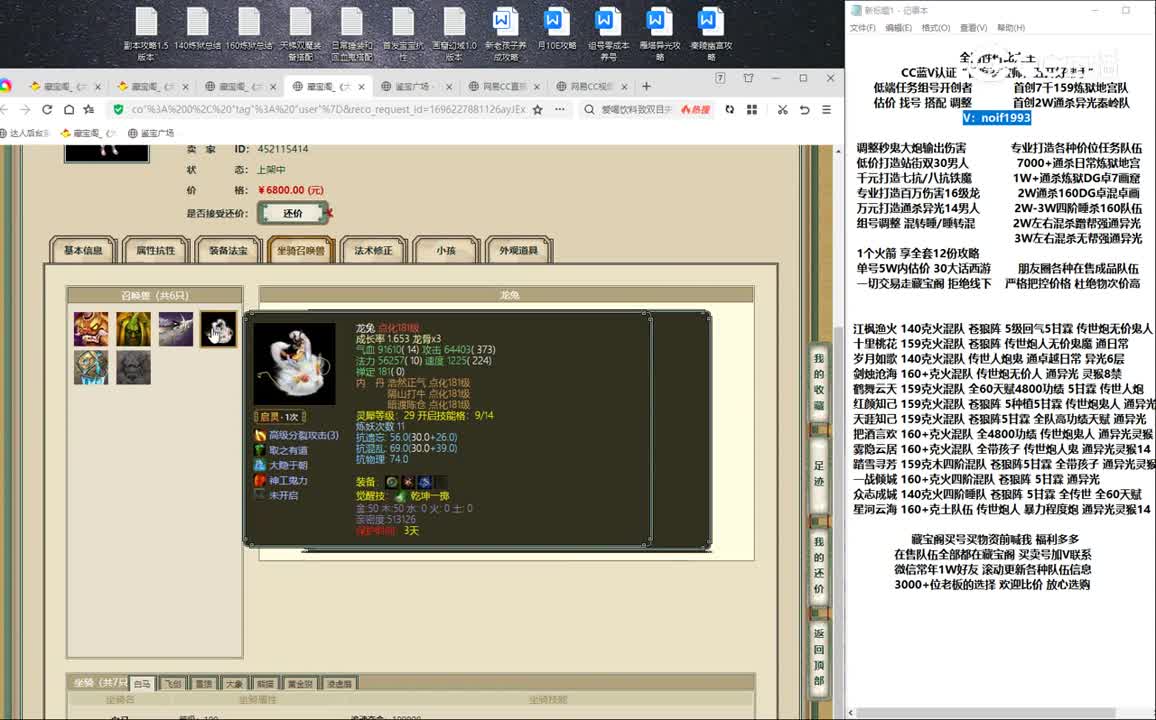Select the 凌虚扇 mount tab
This screenshot has width=1156, height=720.
click(339, 684)
